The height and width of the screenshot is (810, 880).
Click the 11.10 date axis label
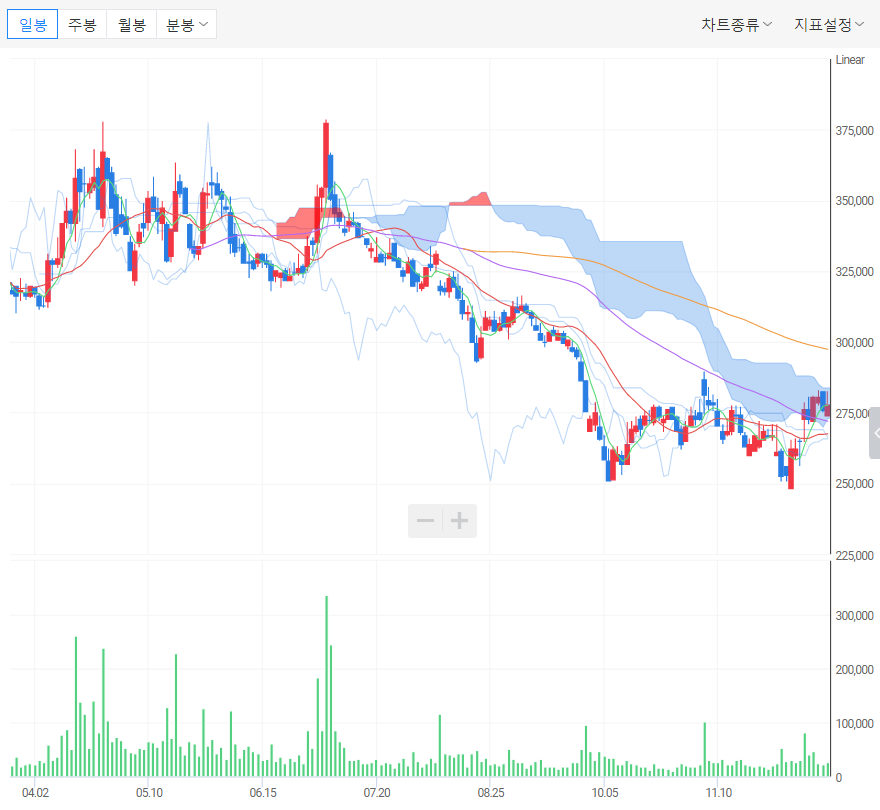(x=718, y=793)
